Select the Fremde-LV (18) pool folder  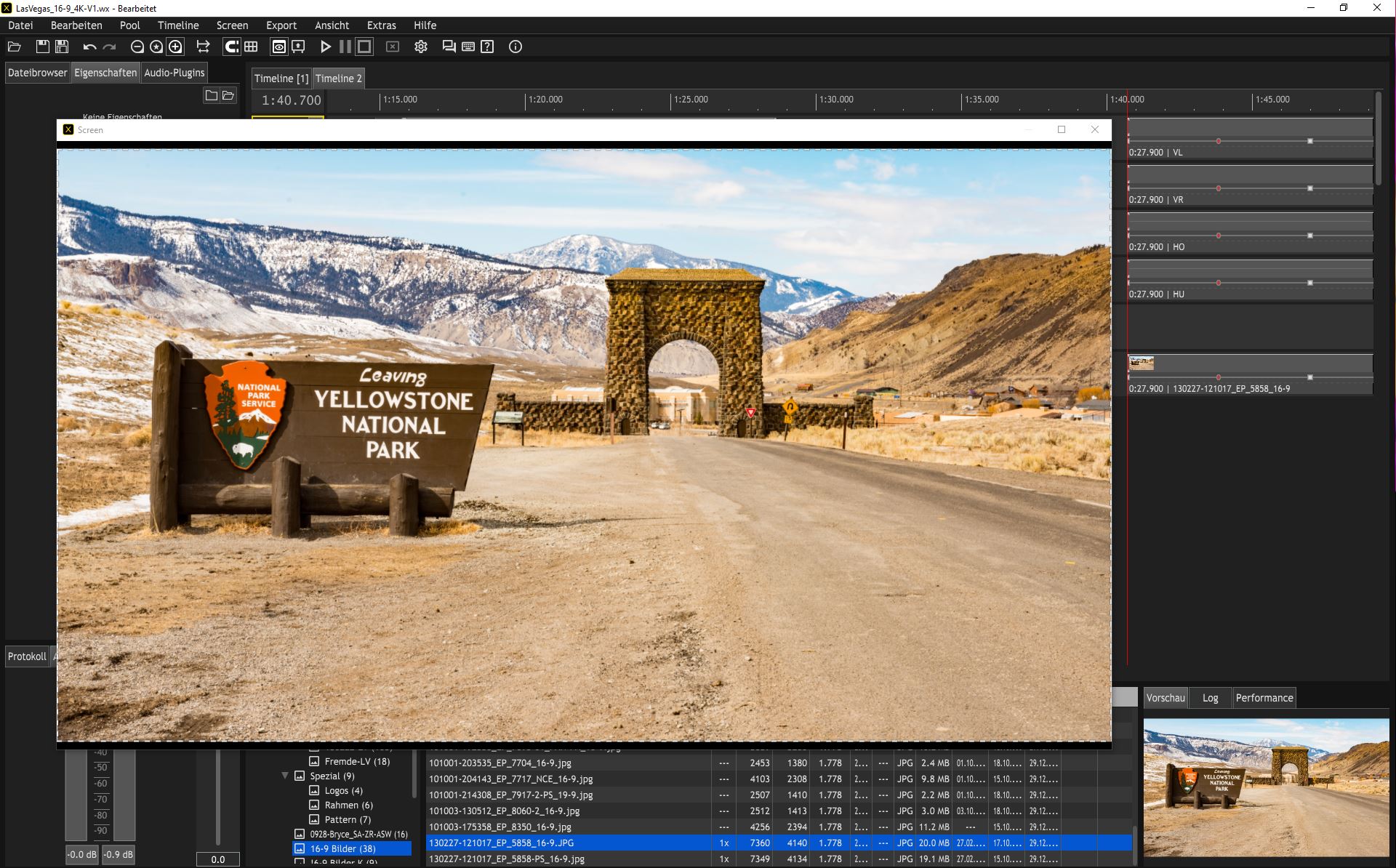tap(357, 761)
